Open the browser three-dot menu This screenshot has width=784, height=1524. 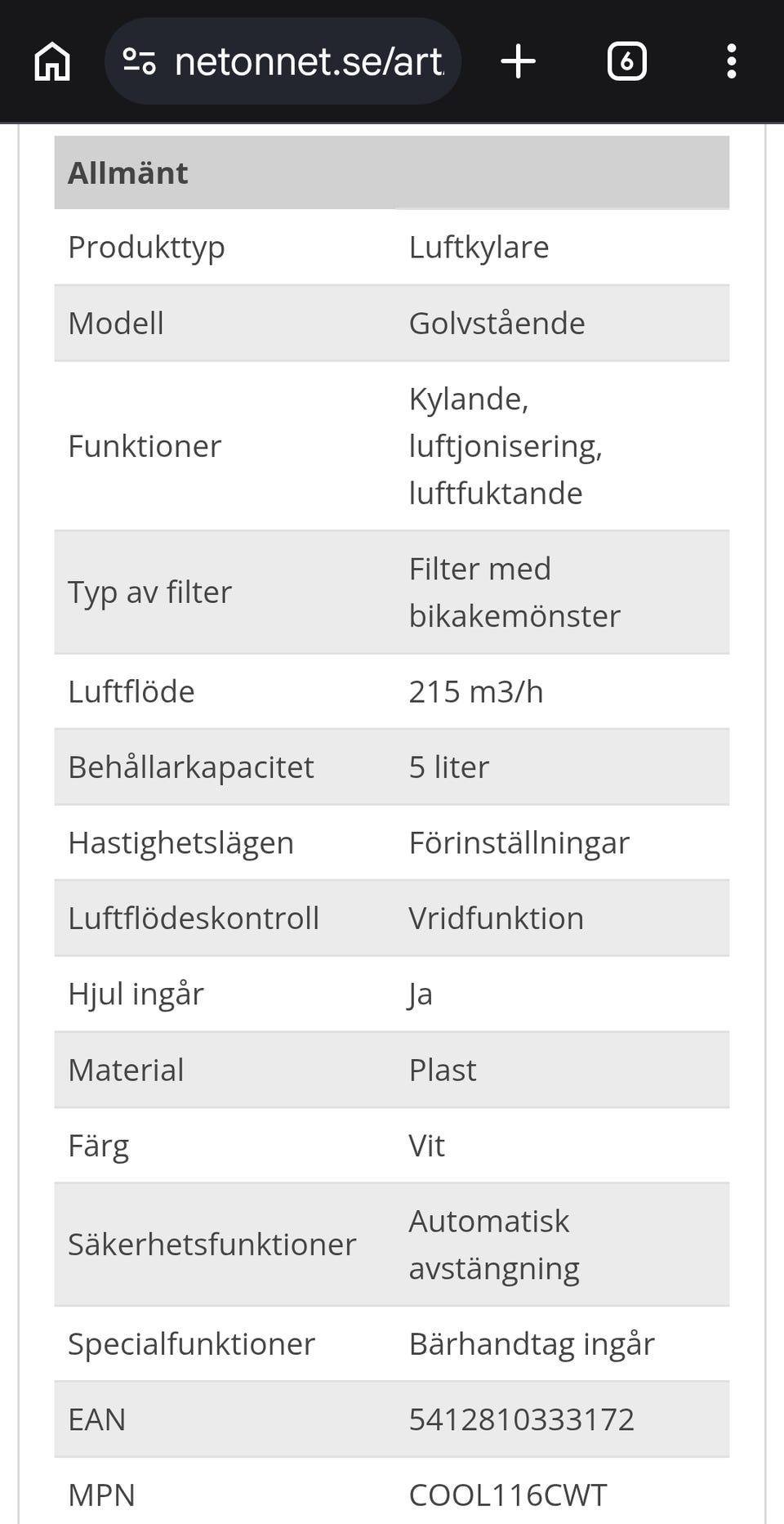(x=732, y=61)
